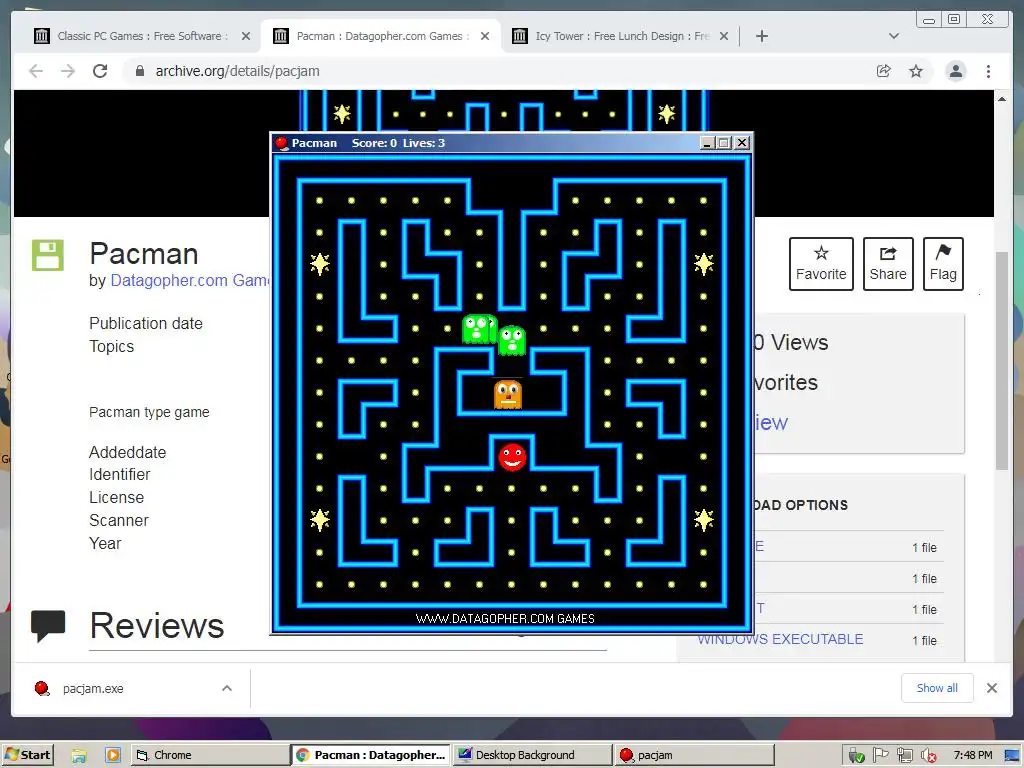Click the top-left power star pellet
Image resolution: width=1024 pixels, height=768 pixels.
tap(319, 264)
